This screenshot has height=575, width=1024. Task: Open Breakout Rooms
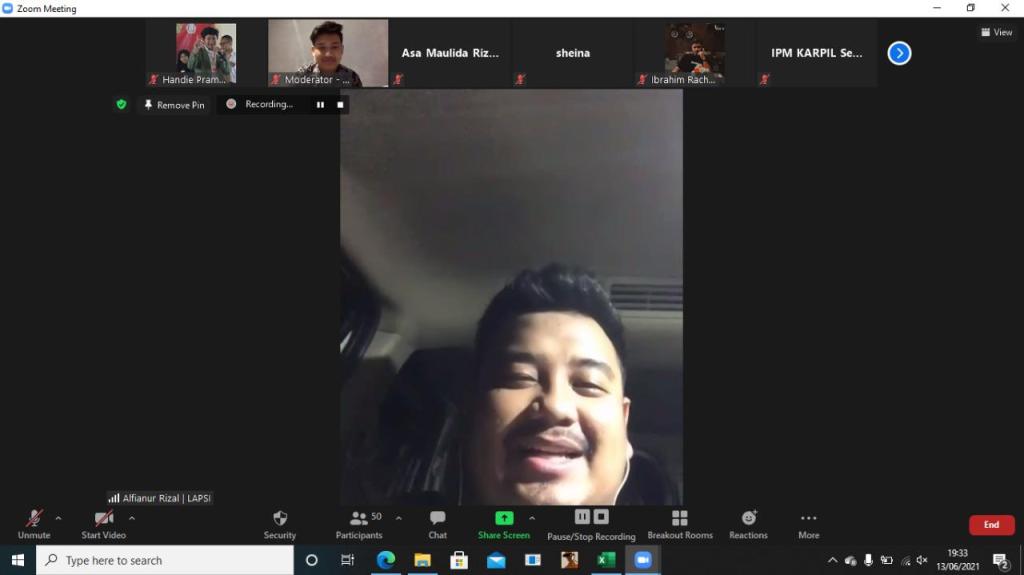(680, 523)
